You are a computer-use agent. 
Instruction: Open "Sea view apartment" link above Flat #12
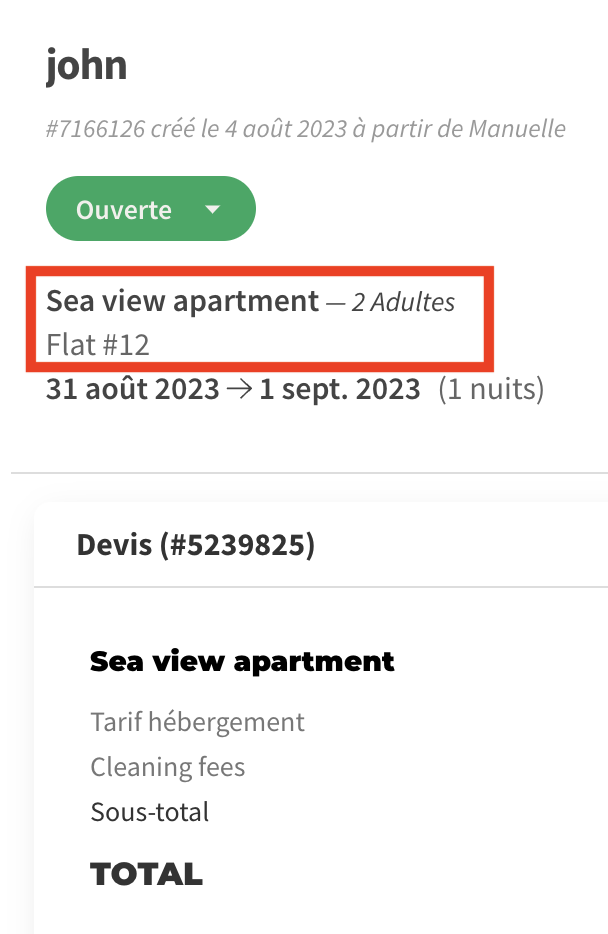tap(182, 301)
